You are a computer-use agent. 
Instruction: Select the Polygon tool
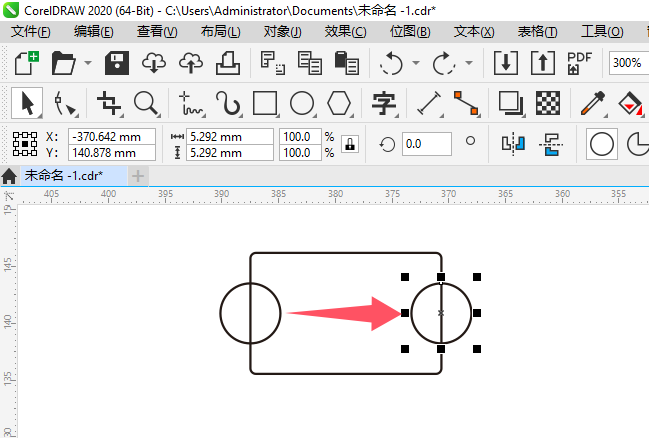[339, 103]
